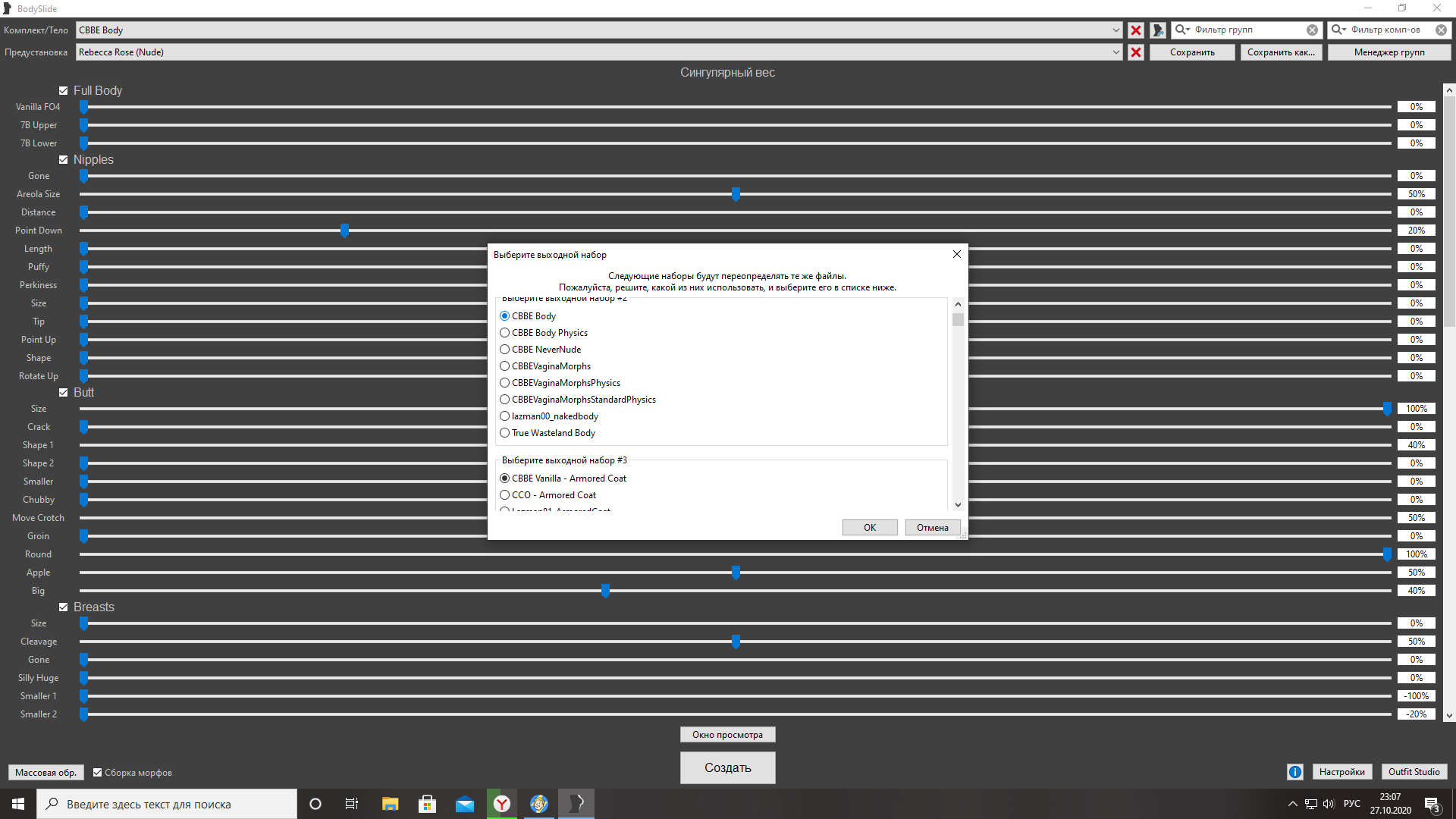1456x819 pixels.
Task: Open Yandex Browser from the taskbar
Action: (502, 804)
